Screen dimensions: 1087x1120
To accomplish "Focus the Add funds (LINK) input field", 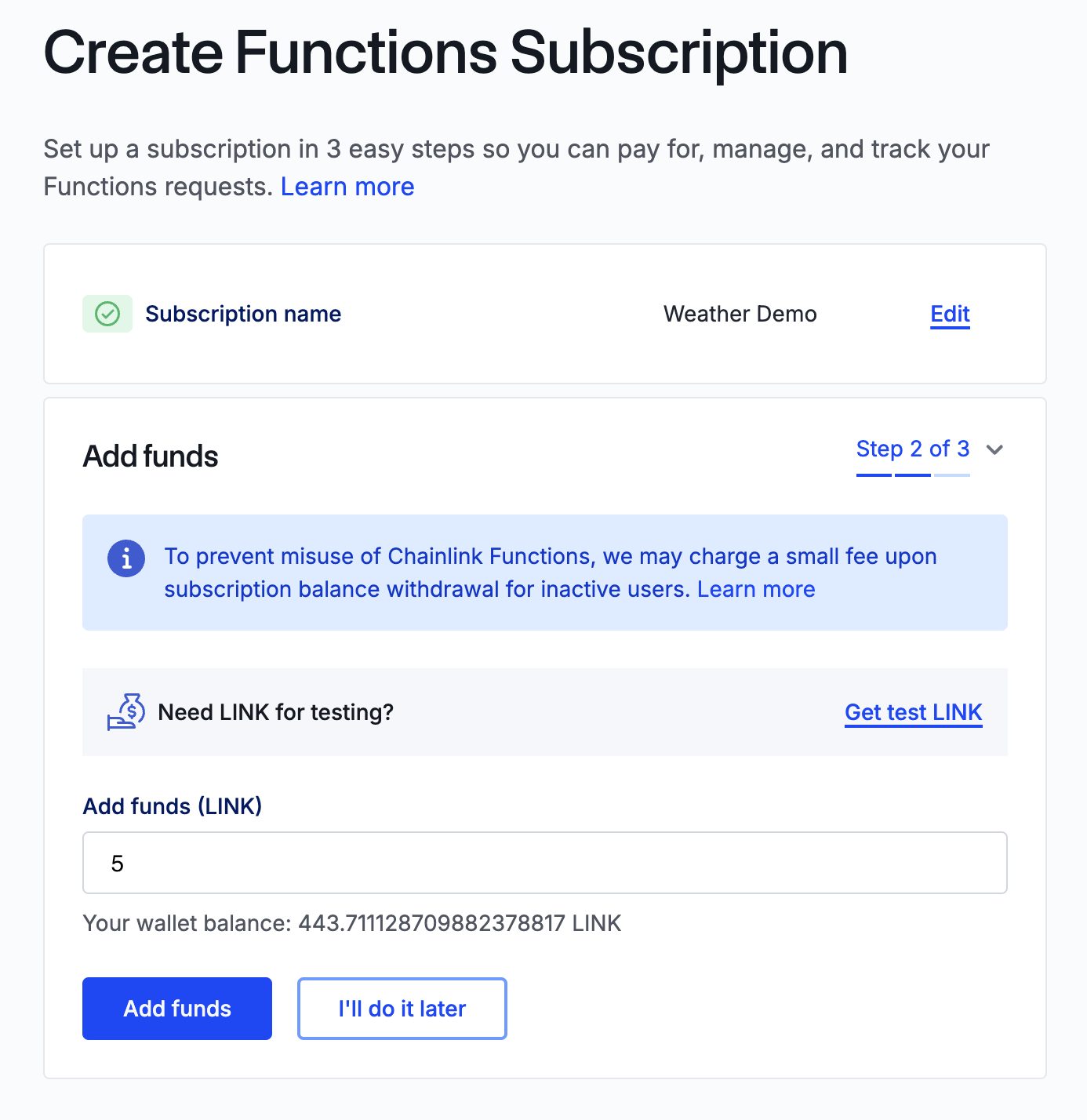I will click(x=544, y=863).
